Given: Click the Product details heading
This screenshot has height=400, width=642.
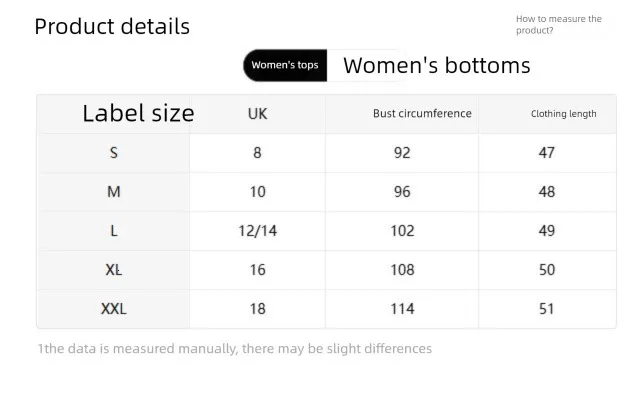Looking at the screenshot, I should (112, 27).
